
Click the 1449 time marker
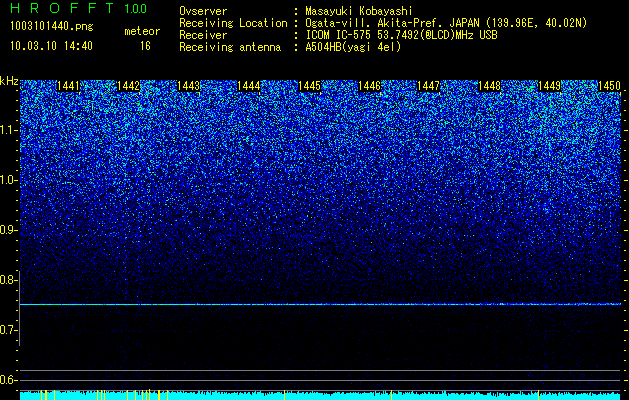point(549,86)
